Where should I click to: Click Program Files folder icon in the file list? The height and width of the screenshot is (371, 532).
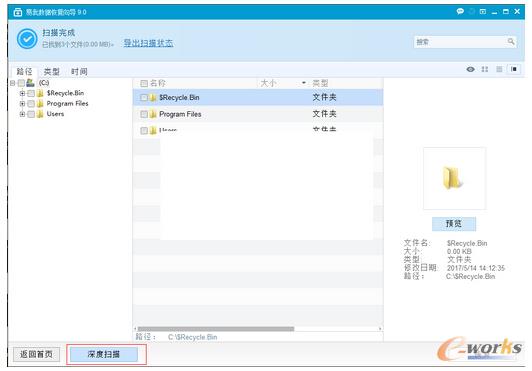(153, 114)
